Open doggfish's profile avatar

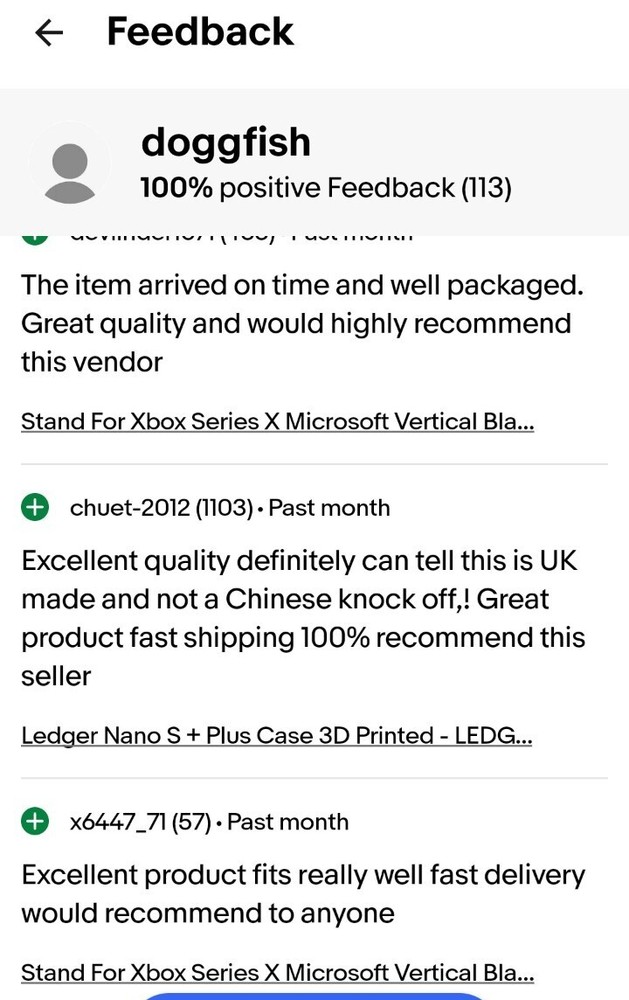click(69, 167)
